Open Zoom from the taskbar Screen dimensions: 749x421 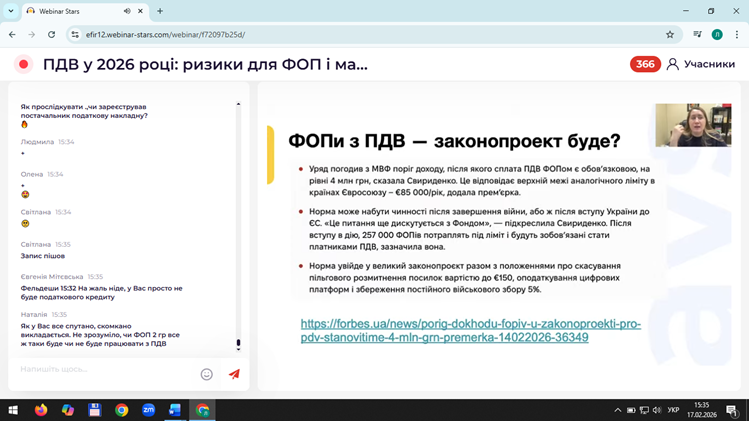coord(148,410)
